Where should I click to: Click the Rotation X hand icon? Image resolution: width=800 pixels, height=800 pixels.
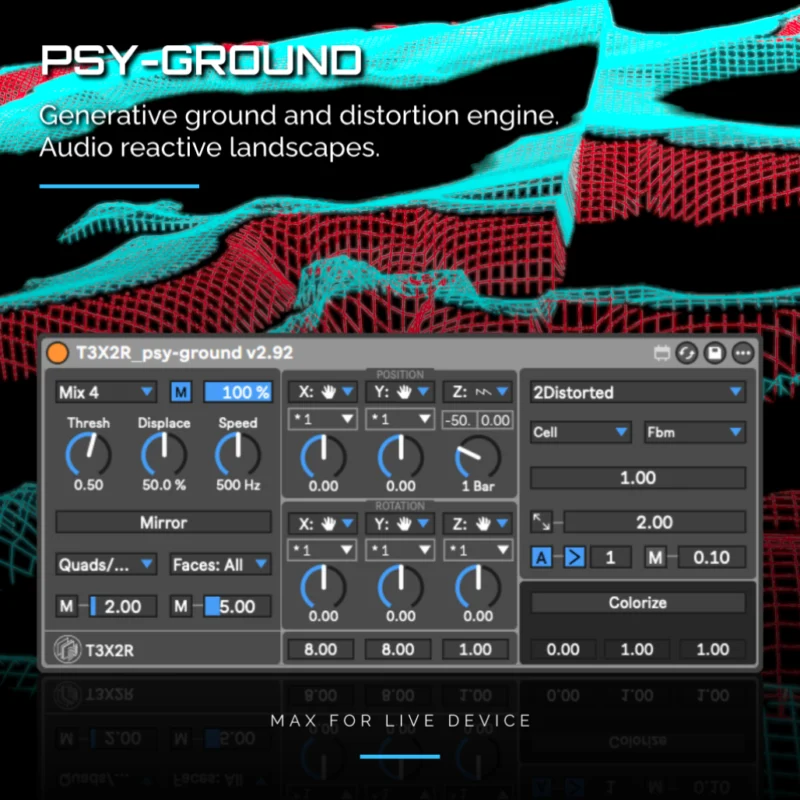(x=328, y=523)
